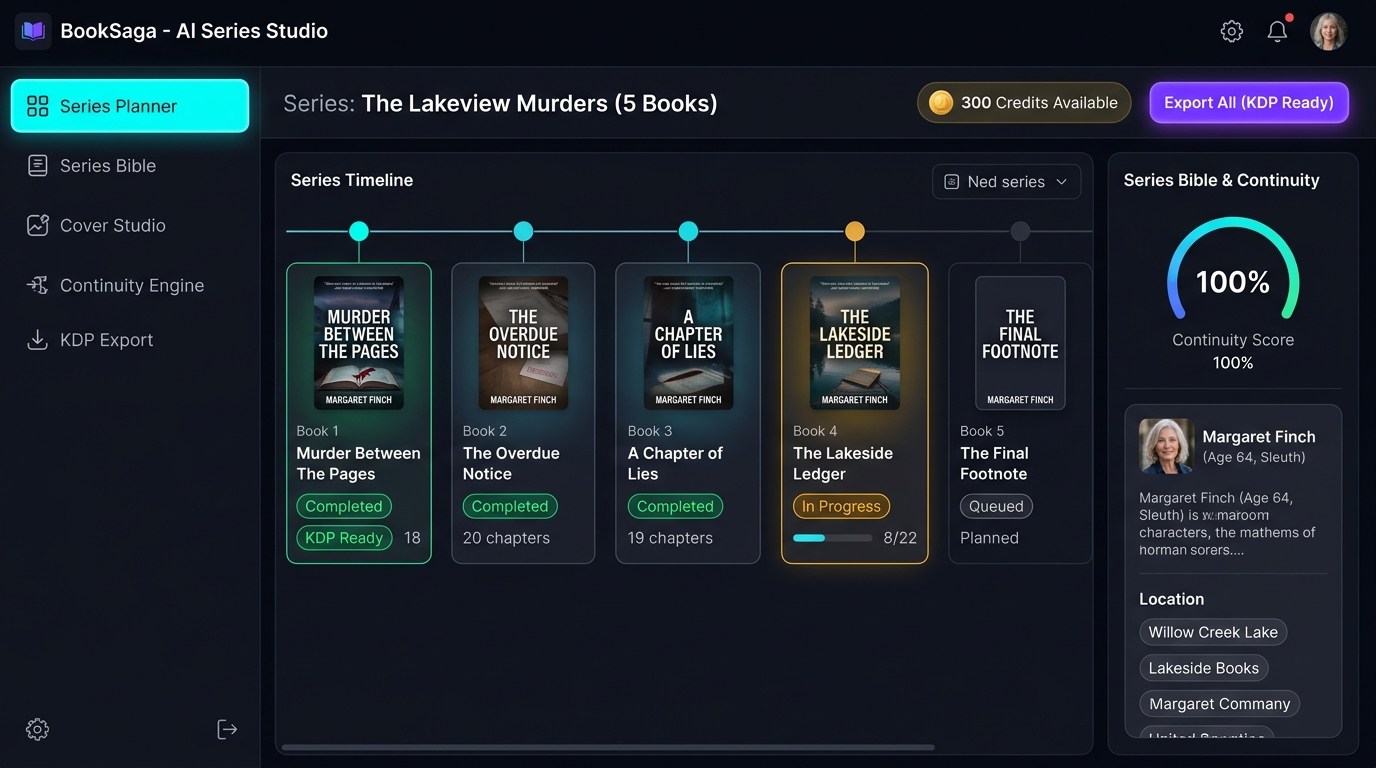Click the BookSaga book logo icon

pos(33,31)
